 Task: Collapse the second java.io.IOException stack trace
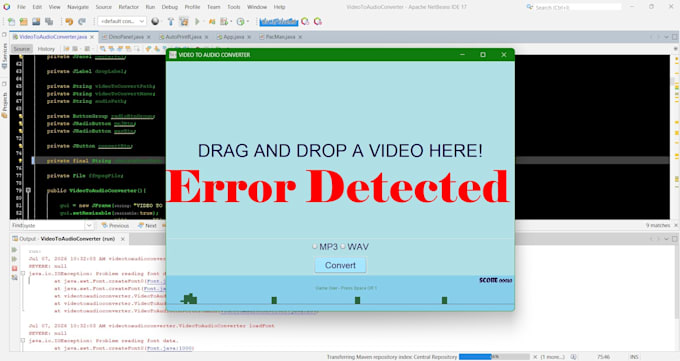pos(23,341)
